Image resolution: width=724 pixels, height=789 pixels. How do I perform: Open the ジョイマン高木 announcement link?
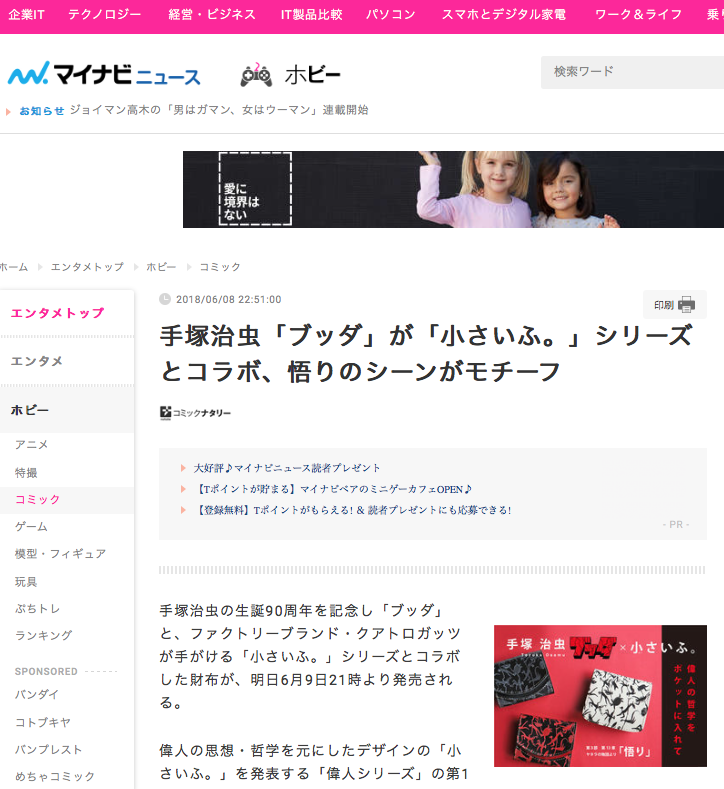[218, 110]
